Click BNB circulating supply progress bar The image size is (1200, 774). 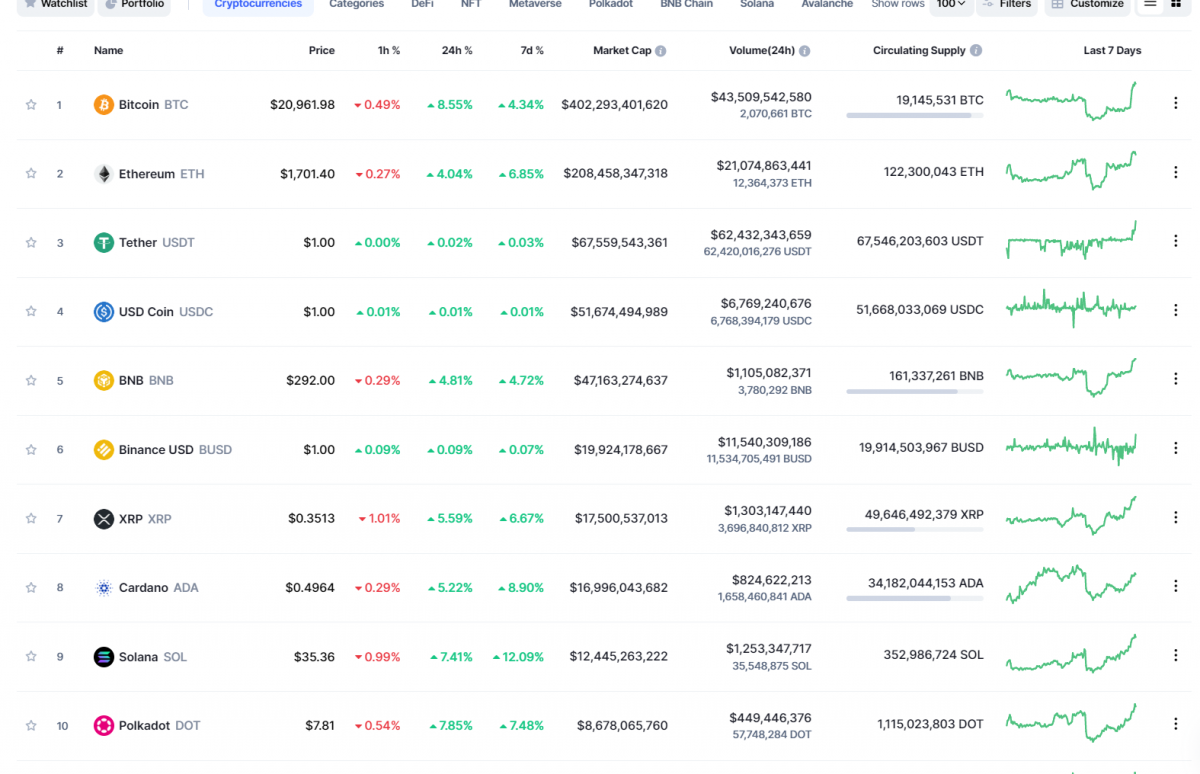[x=915, y=392]
